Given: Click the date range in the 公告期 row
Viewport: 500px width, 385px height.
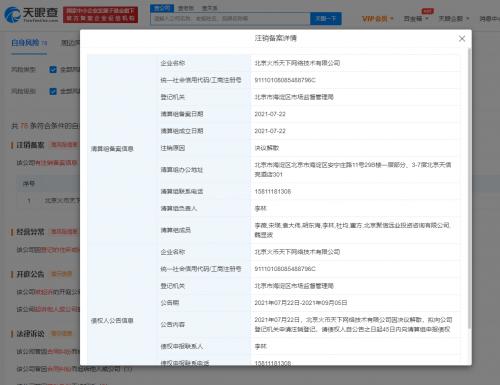Looking at the screenshot, I should pyautogui.click(x=301, y=303).
